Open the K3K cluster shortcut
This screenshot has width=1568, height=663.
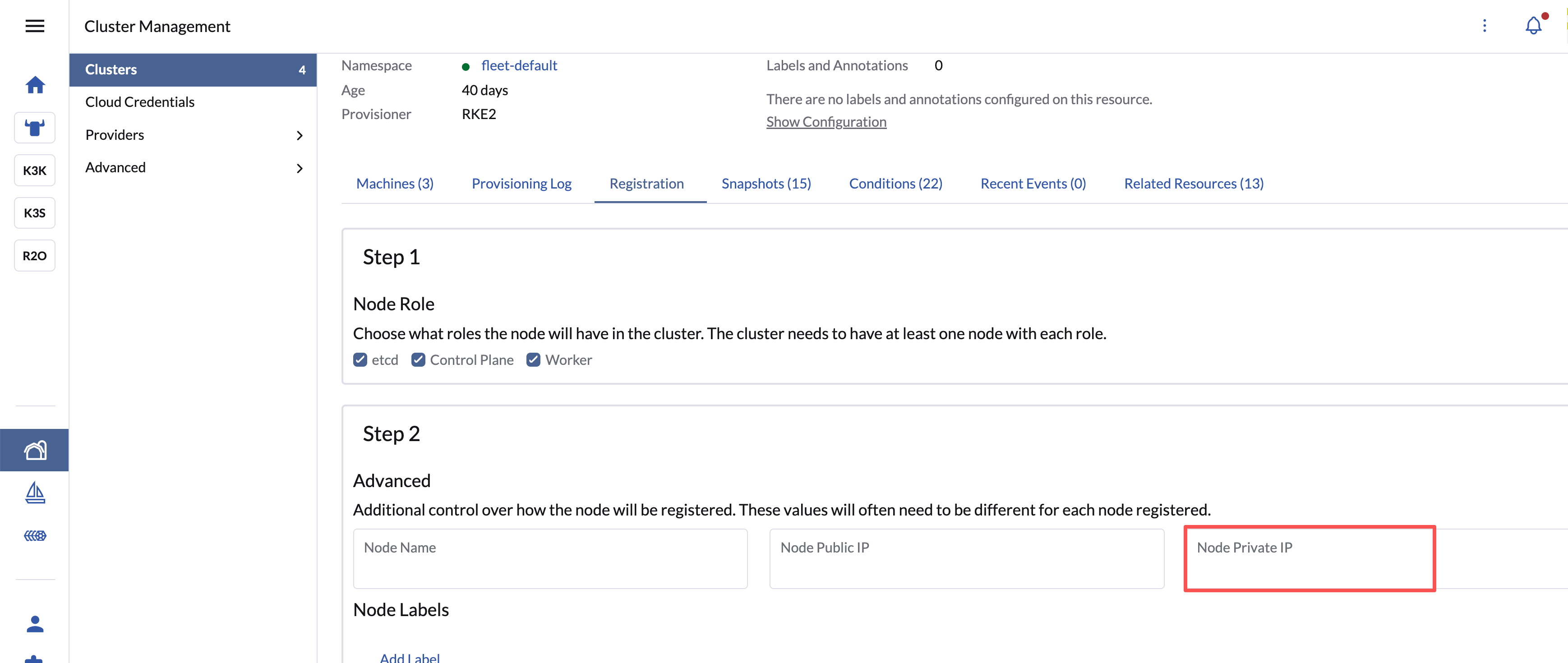click(x=35, y=170)
